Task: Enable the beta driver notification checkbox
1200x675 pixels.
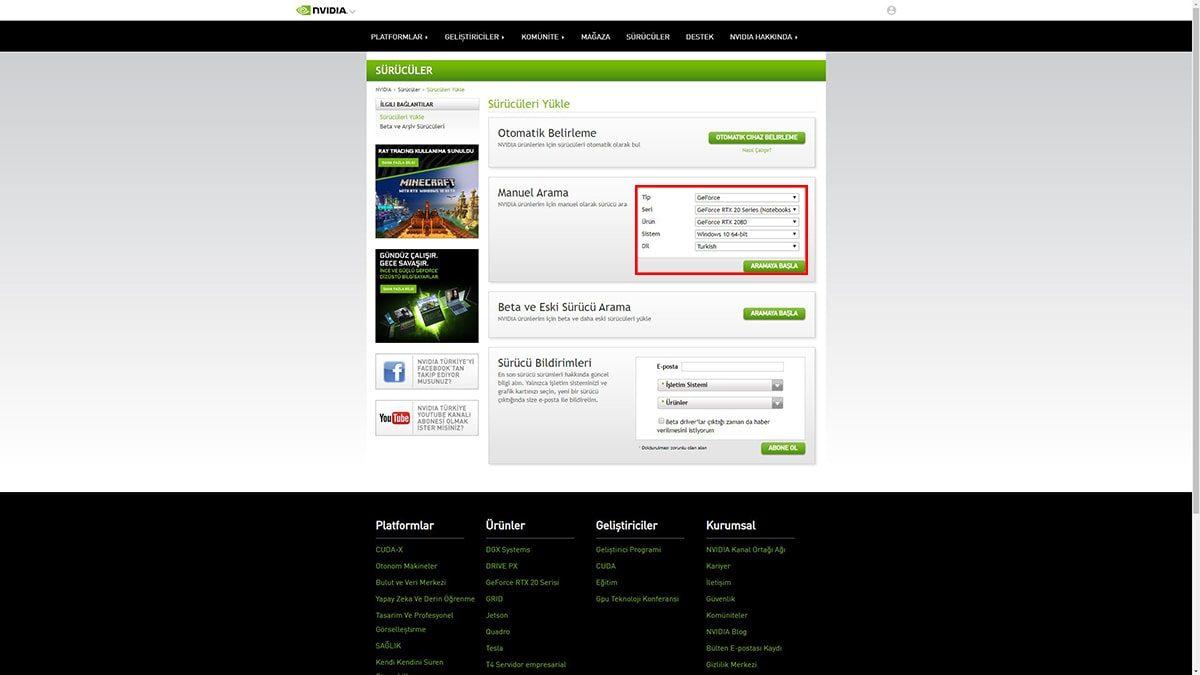Action: 661,421
